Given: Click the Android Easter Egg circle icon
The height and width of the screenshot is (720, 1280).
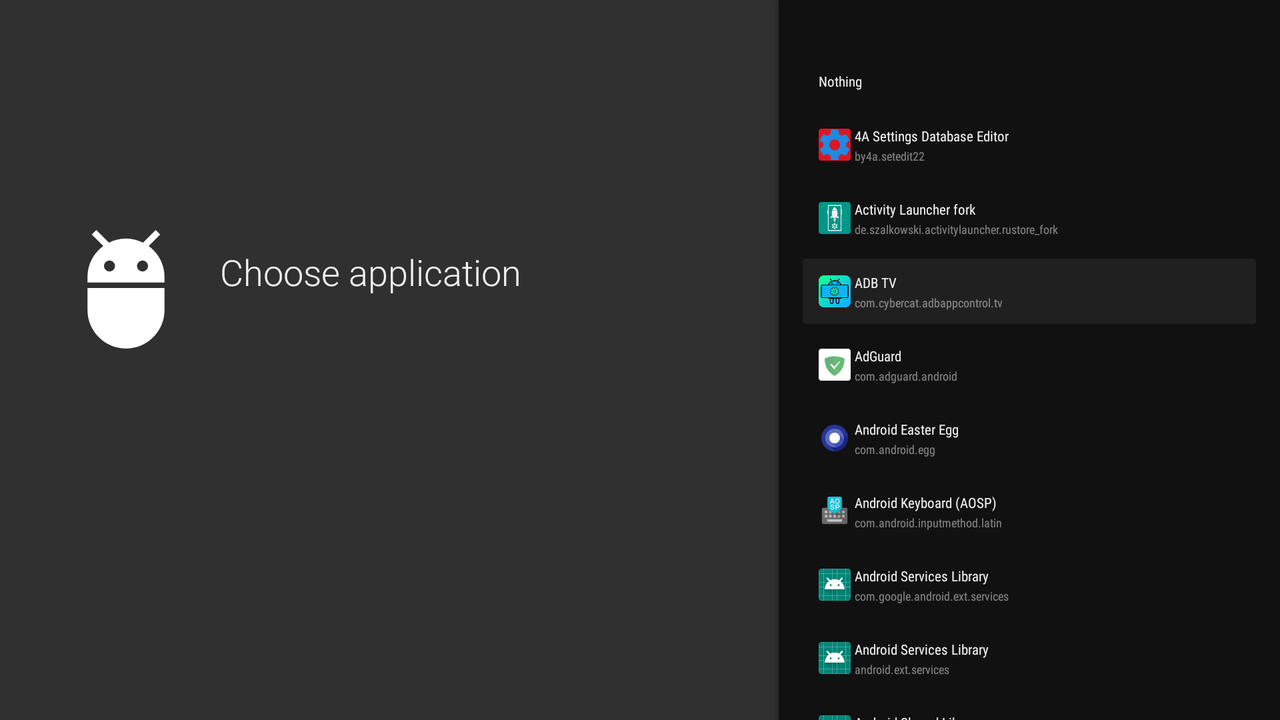Looking at the screenshot, I should coord(835,438).
